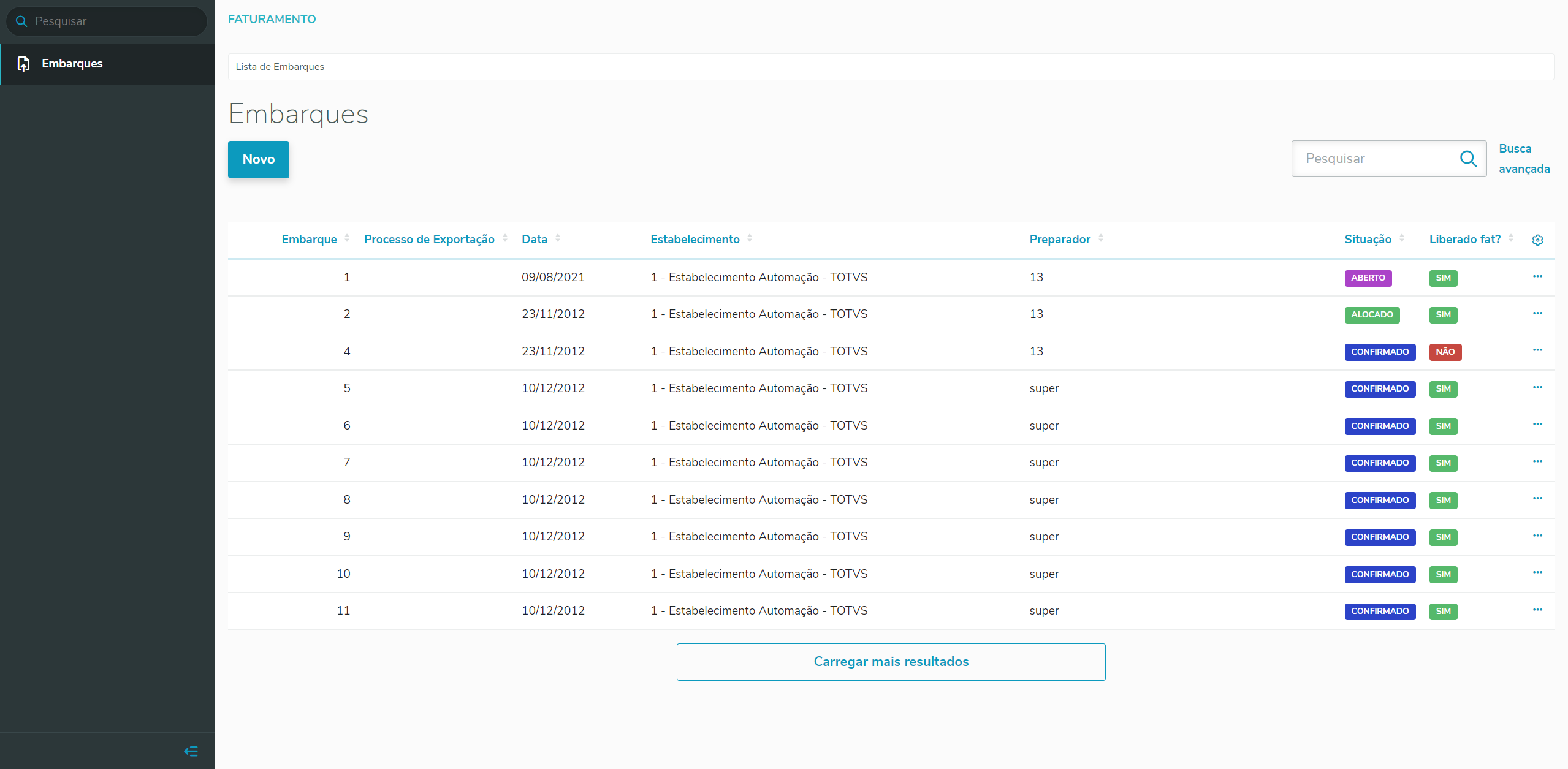Click the sidebar search magnifier icon
This screenshot has height=769, width=1568.
[x=21, y=21]
